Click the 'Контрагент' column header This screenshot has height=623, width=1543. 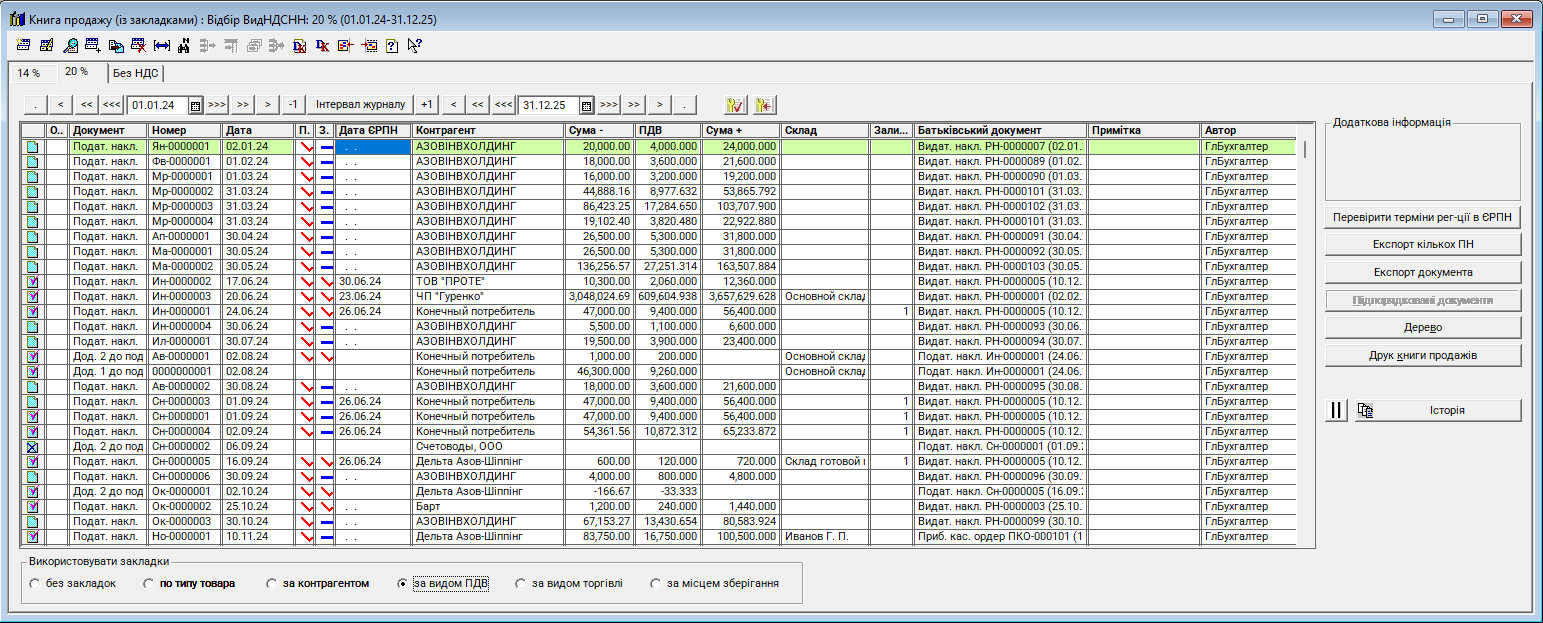pos(485,130)
